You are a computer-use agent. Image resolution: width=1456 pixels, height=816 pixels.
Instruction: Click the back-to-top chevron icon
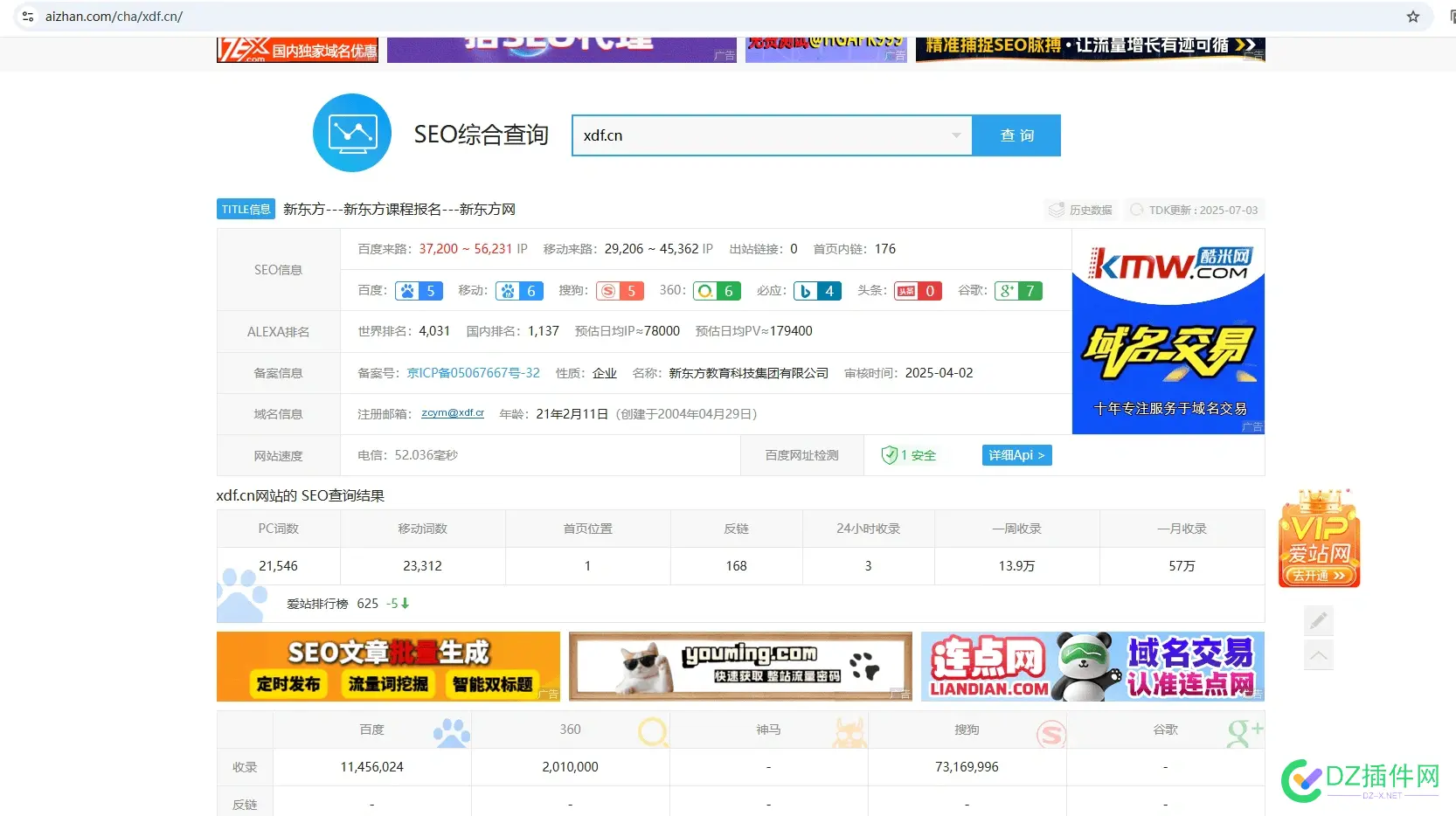tap(1318, 655)
